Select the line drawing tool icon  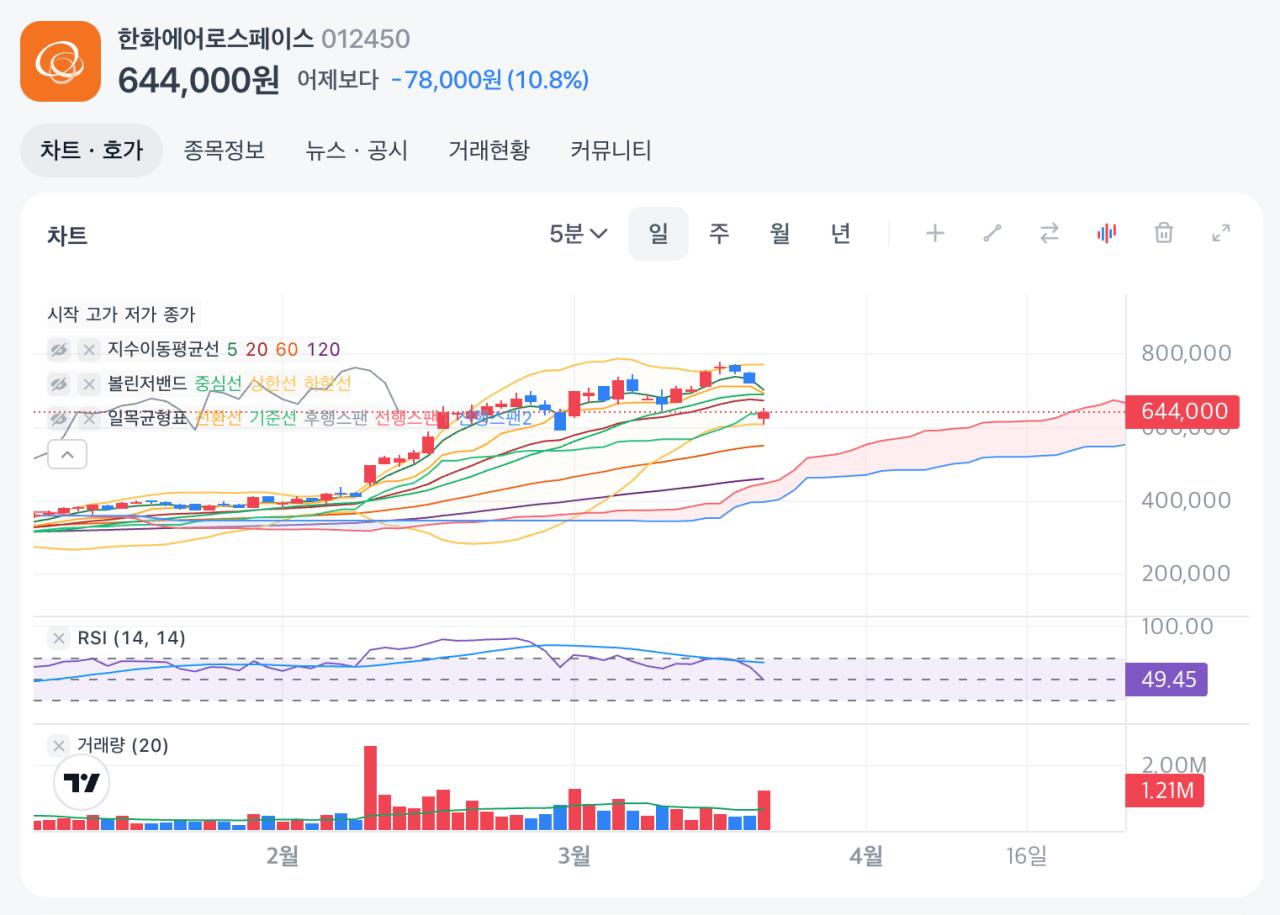[992, 234]
